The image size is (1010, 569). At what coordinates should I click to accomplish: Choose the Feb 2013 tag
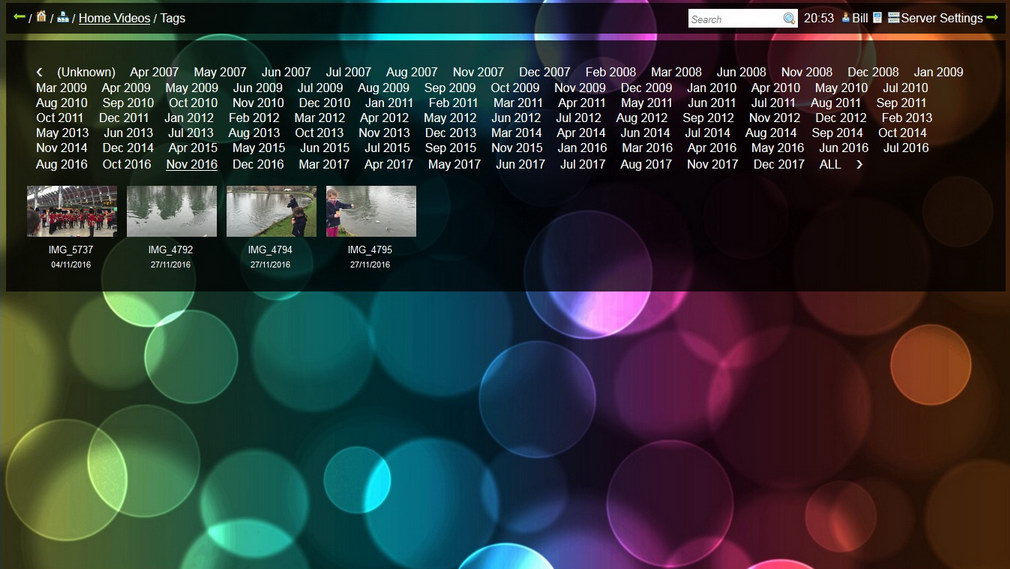click(x=906, y=118)
